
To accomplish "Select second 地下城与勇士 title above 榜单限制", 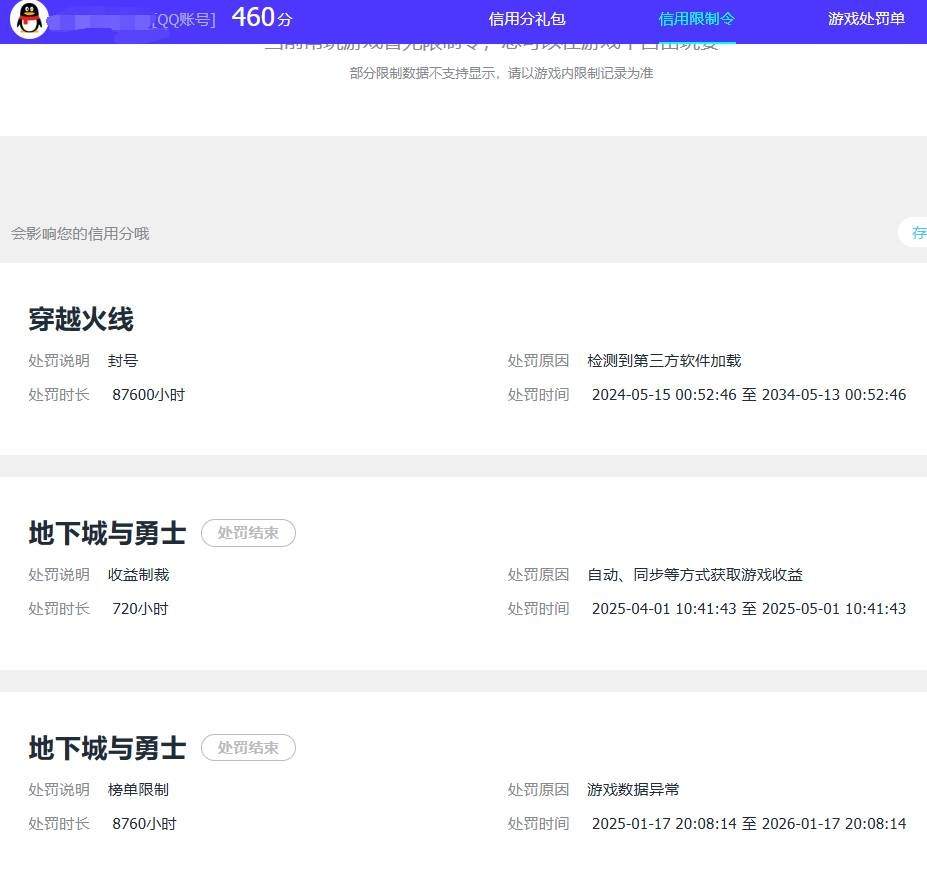I will [108, 747].
